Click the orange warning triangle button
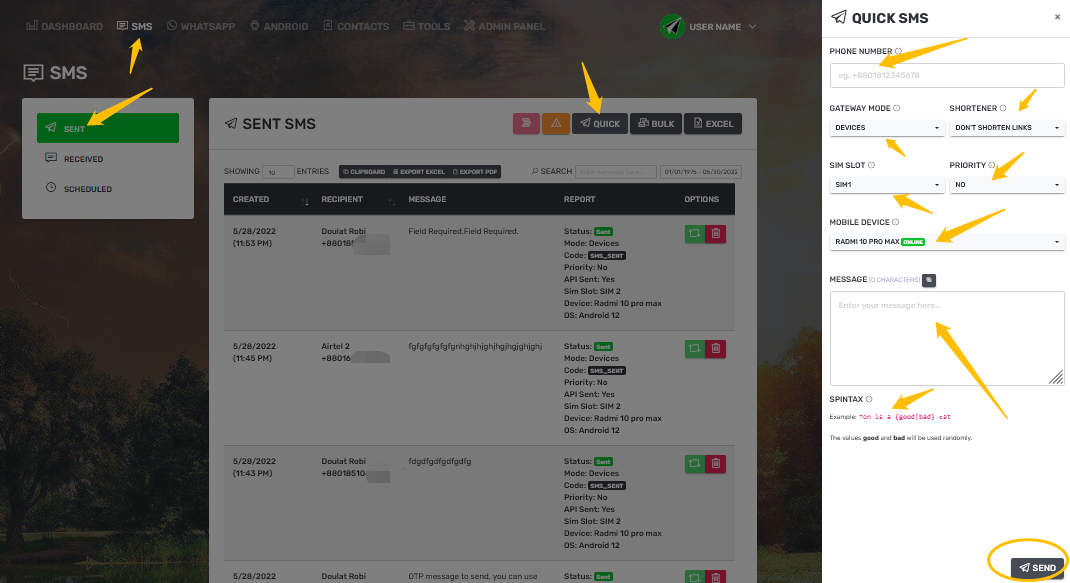 pos(556,124)
